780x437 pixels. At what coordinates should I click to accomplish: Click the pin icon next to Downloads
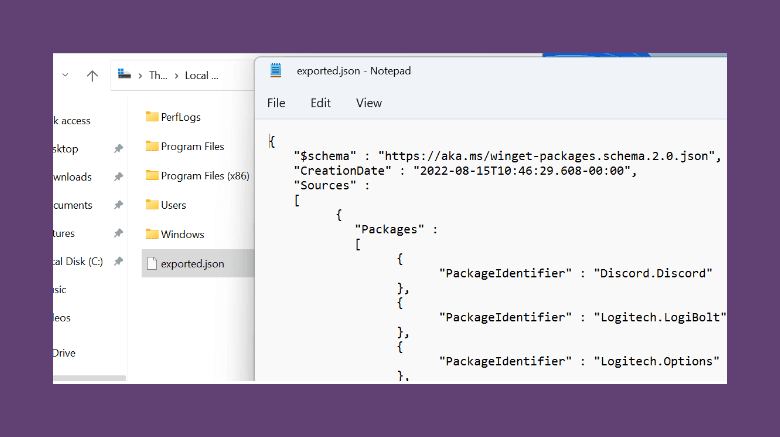pyautogui.click(x=118, y=177)
